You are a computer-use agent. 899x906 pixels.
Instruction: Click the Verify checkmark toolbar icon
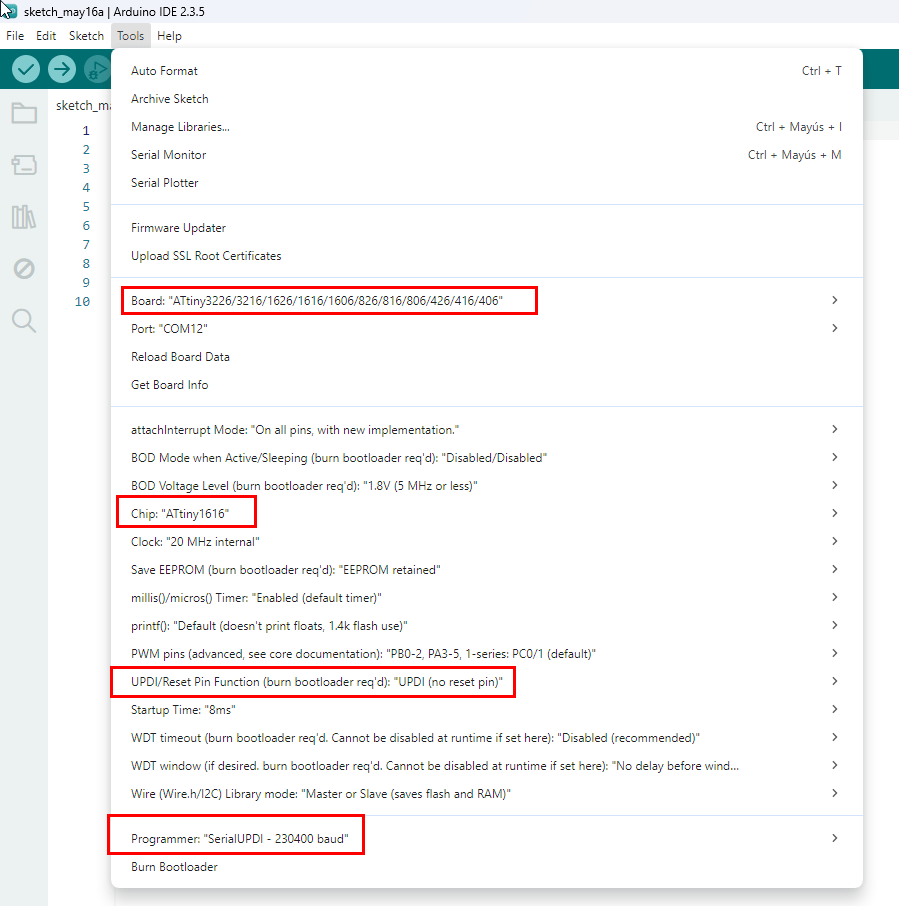[x=26, y=69]
